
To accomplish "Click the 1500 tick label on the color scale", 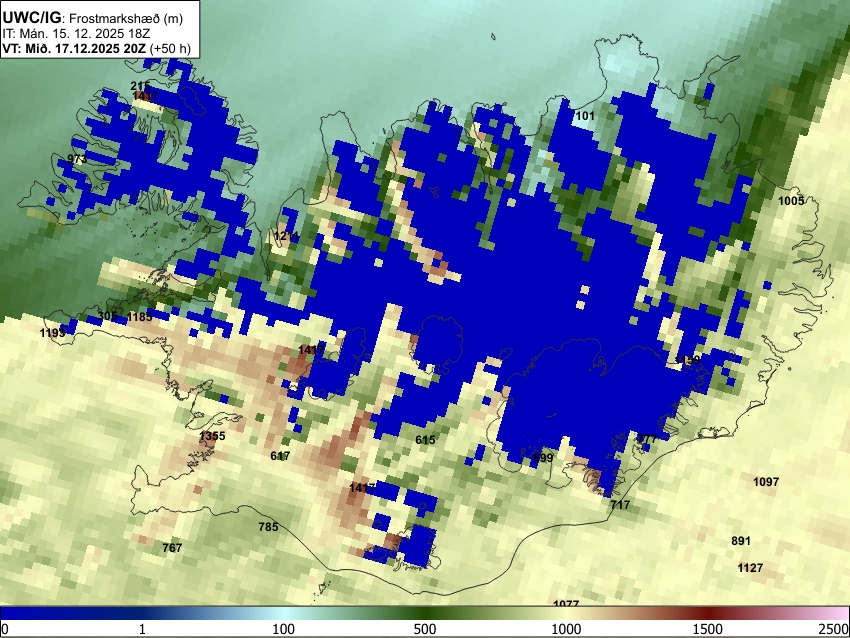I will point(708,629).
